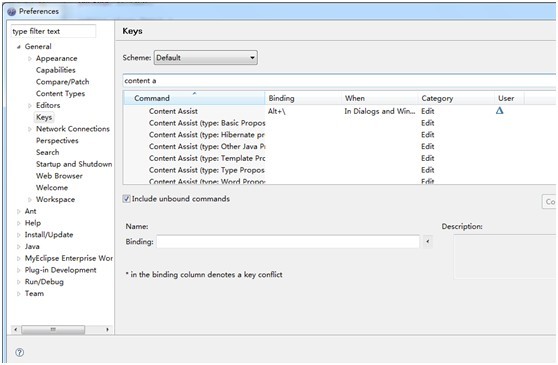Screen dimensions: 558x365
Task: Sort by the Binding column header
Action: click(303, 98)
